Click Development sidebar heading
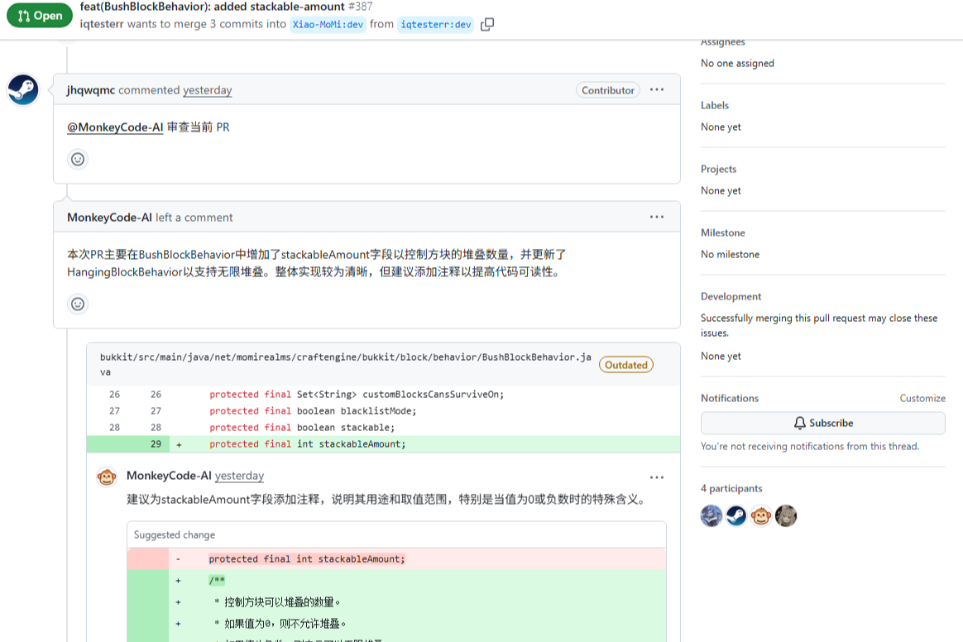The image size is (963, 642). [731, 296]
